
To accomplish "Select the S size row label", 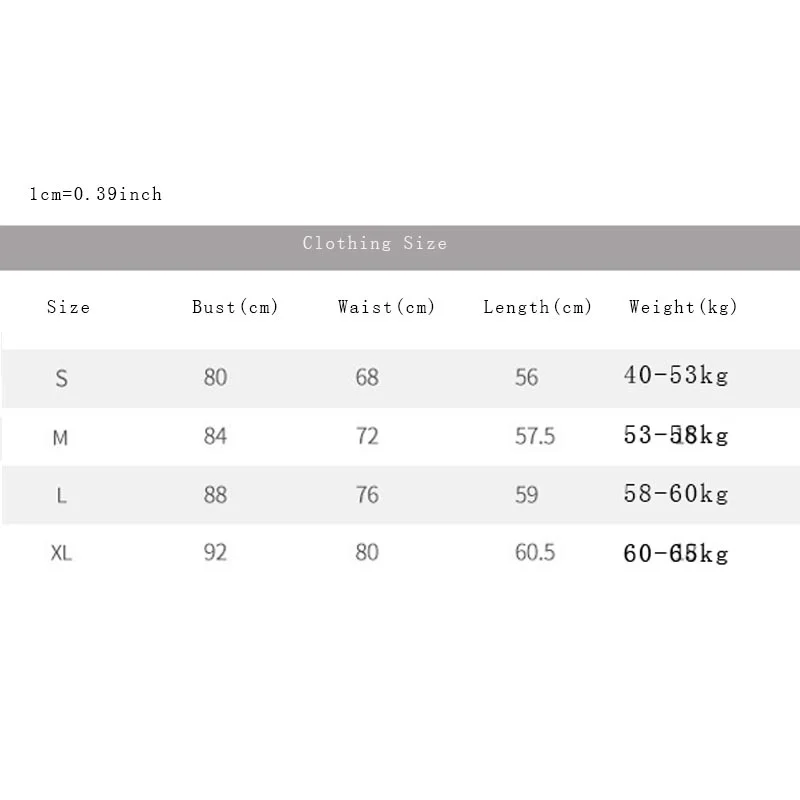I will pyautogui.click(x=61, y=379).
